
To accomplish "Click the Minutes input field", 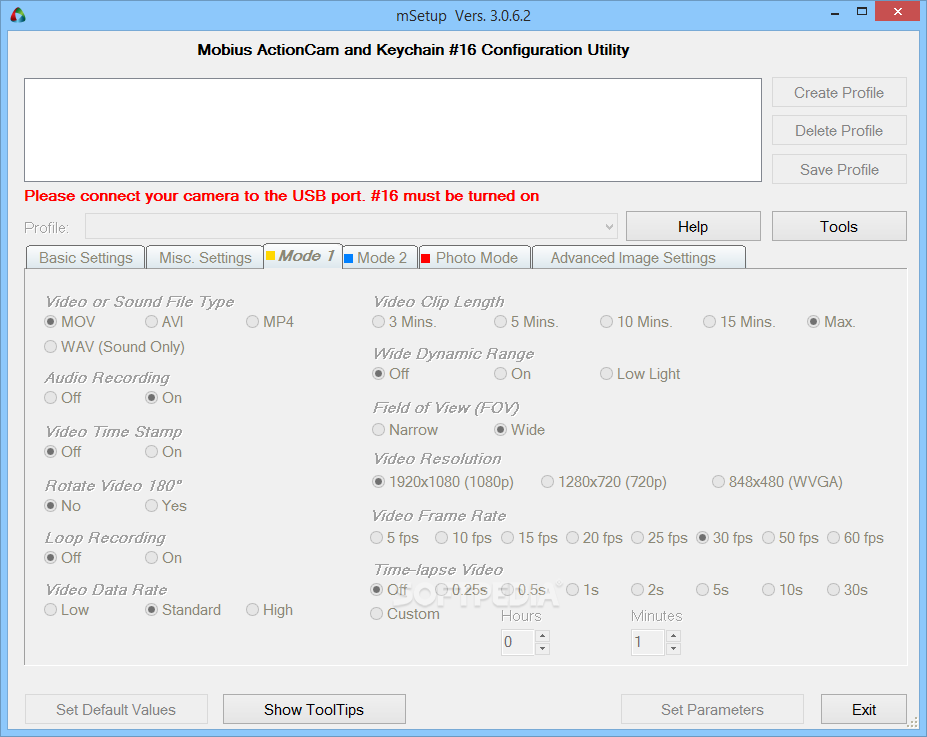I will [649, 642].
